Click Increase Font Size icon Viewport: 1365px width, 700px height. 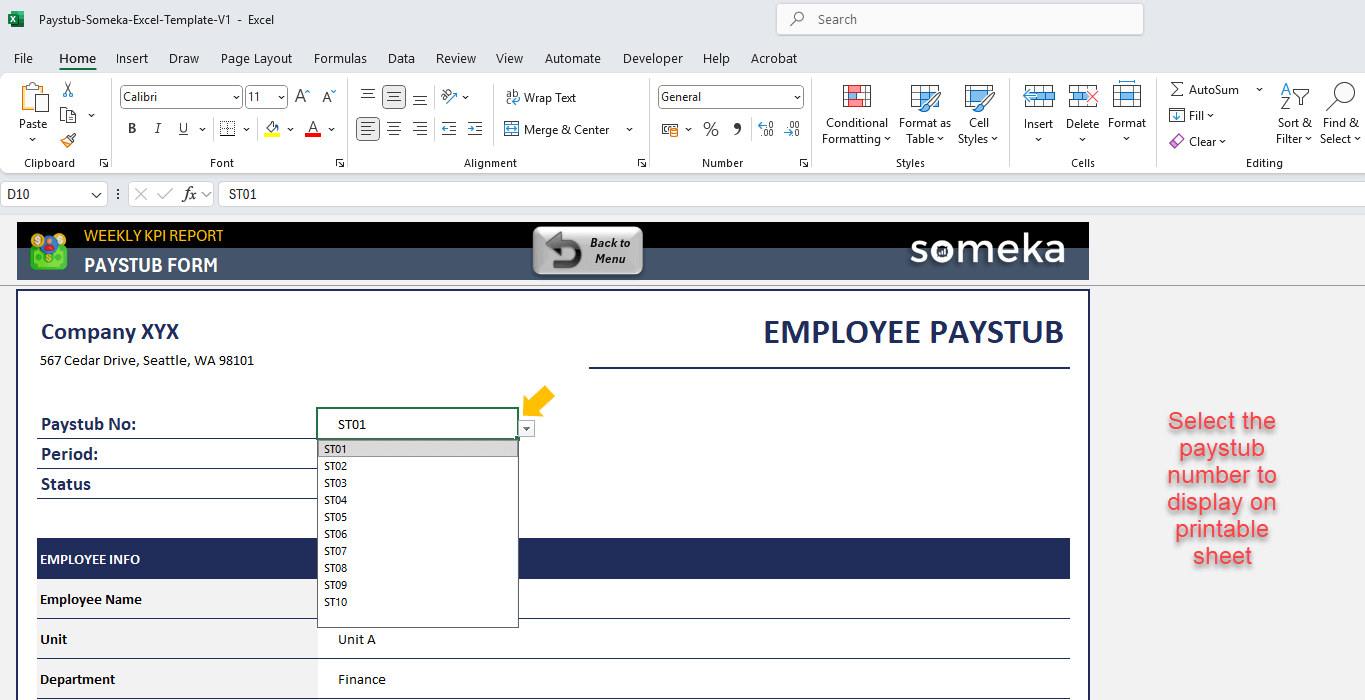(x=302, y=97)
